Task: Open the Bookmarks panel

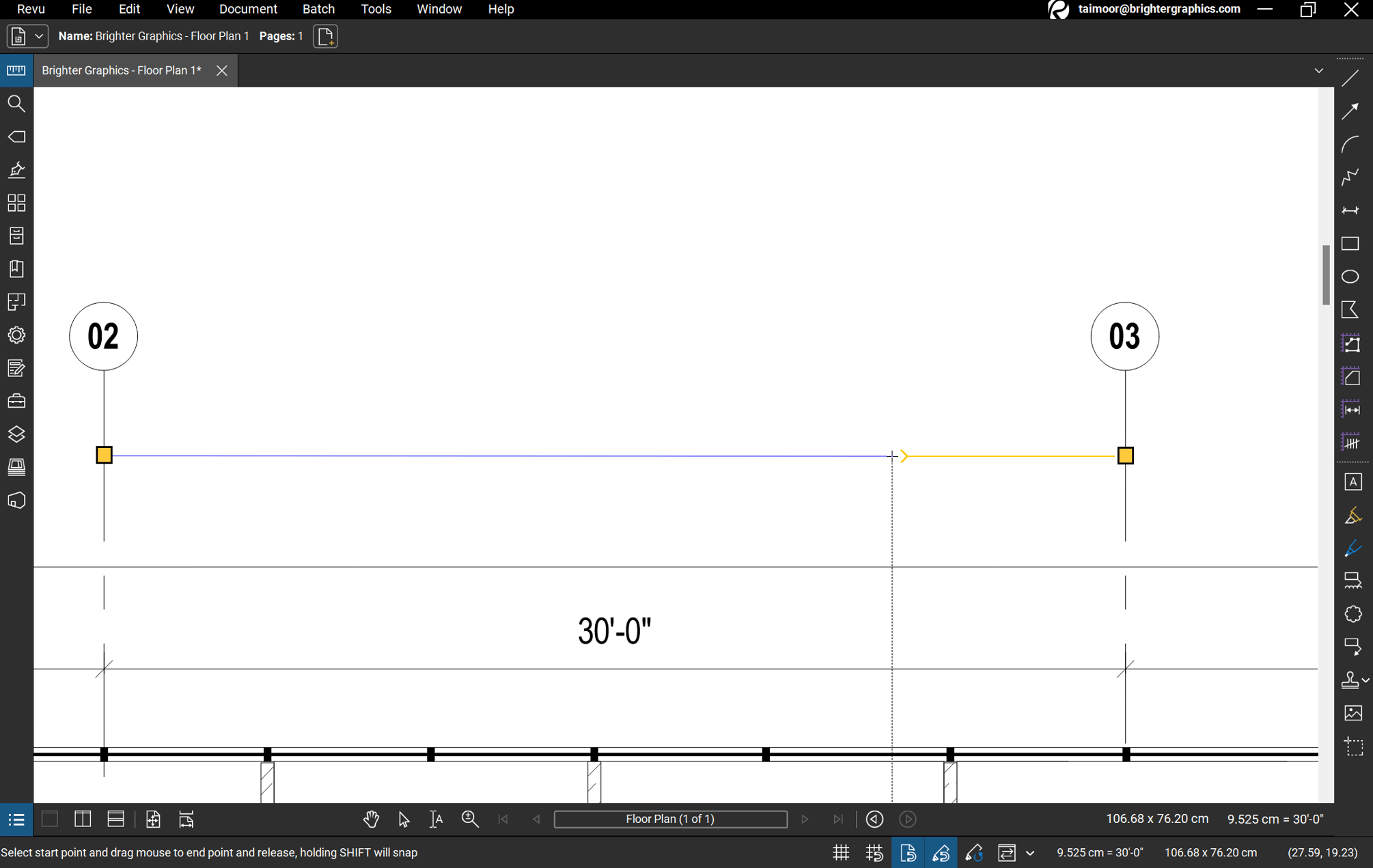Action: click(x=16, y=268)
